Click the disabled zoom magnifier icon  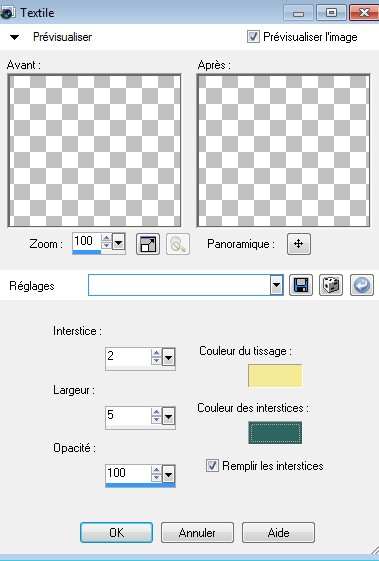coord(178,244)
